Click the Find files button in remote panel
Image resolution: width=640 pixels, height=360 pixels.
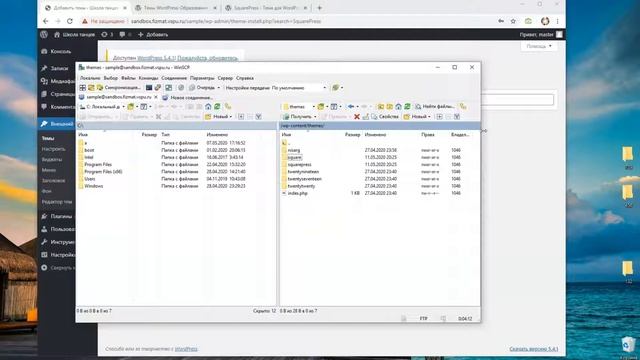[x=435, y=107]
